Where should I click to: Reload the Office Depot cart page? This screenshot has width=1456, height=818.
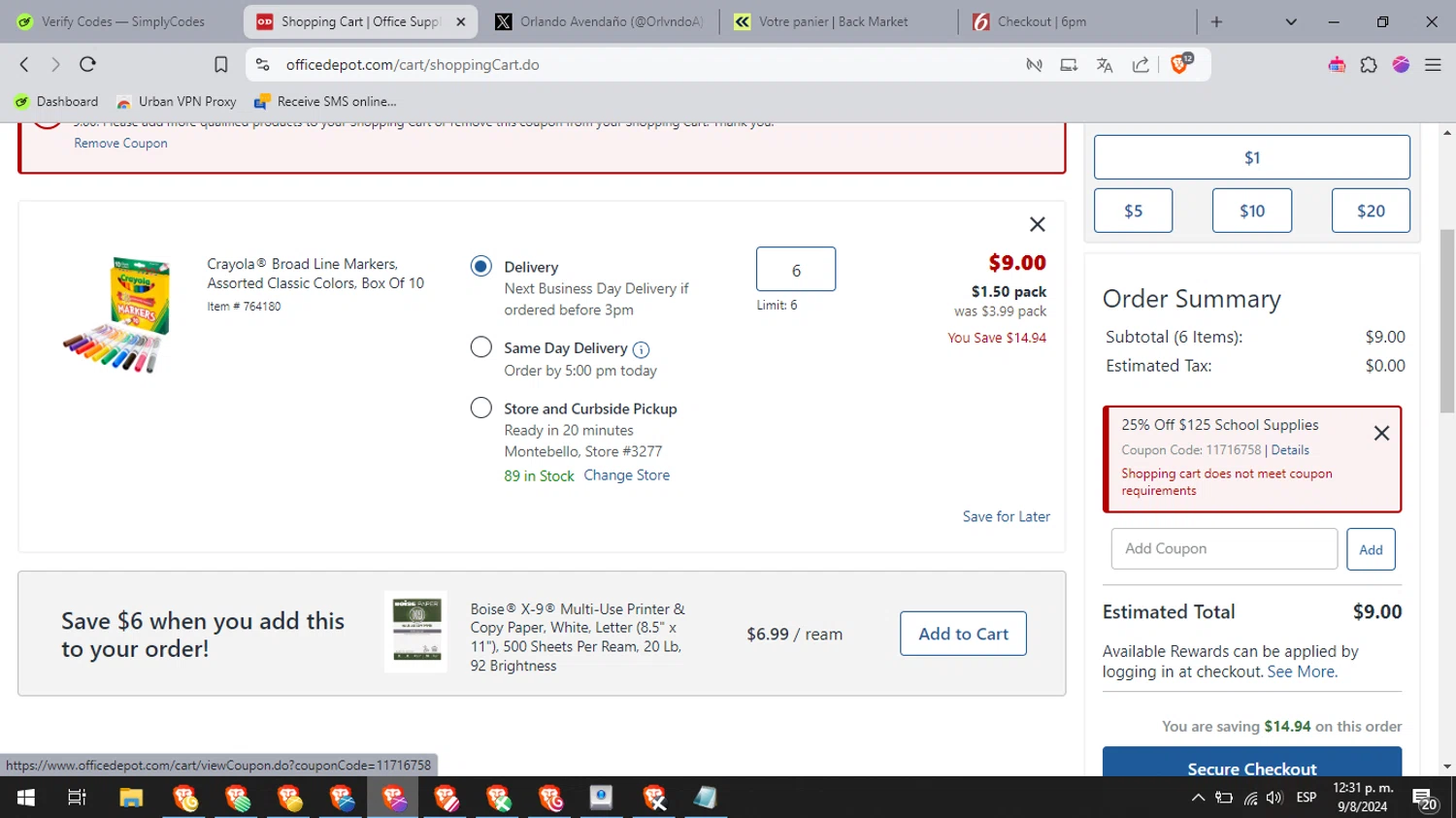tap(87, 64)
